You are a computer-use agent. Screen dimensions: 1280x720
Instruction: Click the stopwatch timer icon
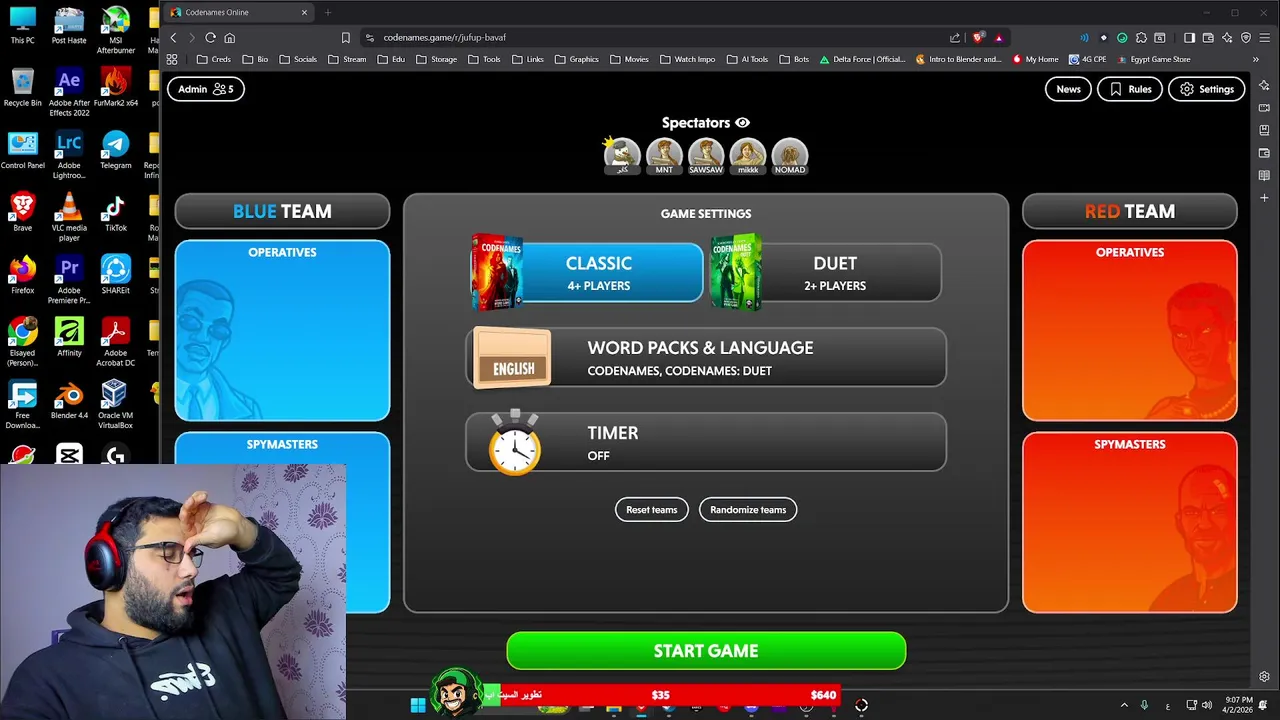tap(515, 443)
